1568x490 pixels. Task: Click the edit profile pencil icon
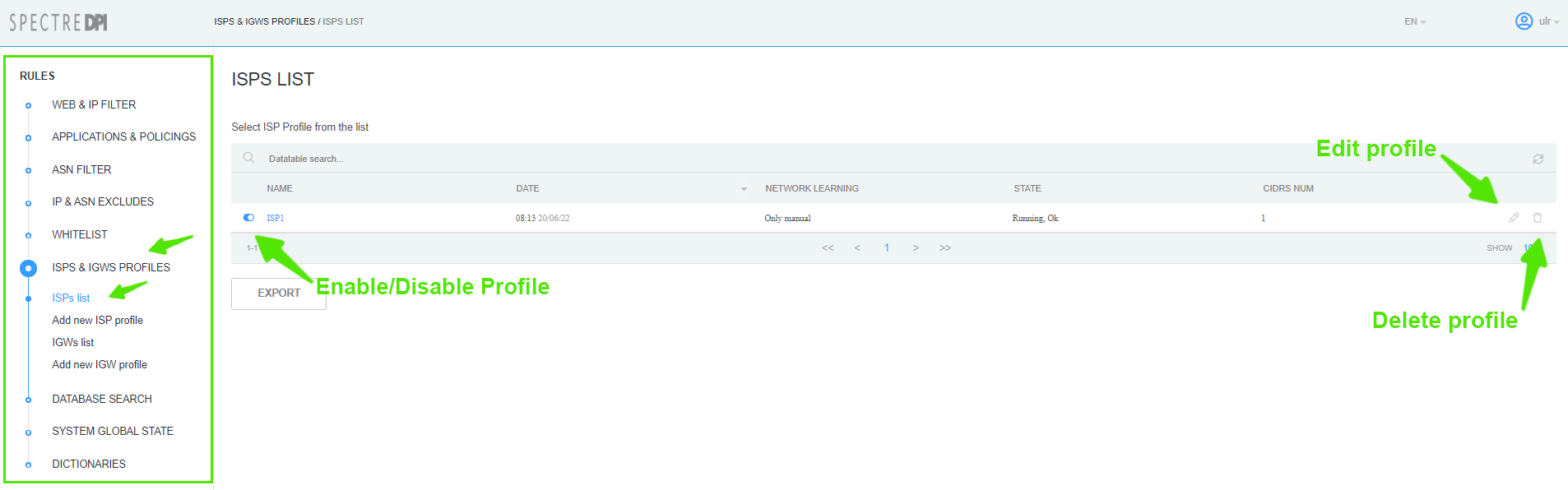pos(1514,218)
